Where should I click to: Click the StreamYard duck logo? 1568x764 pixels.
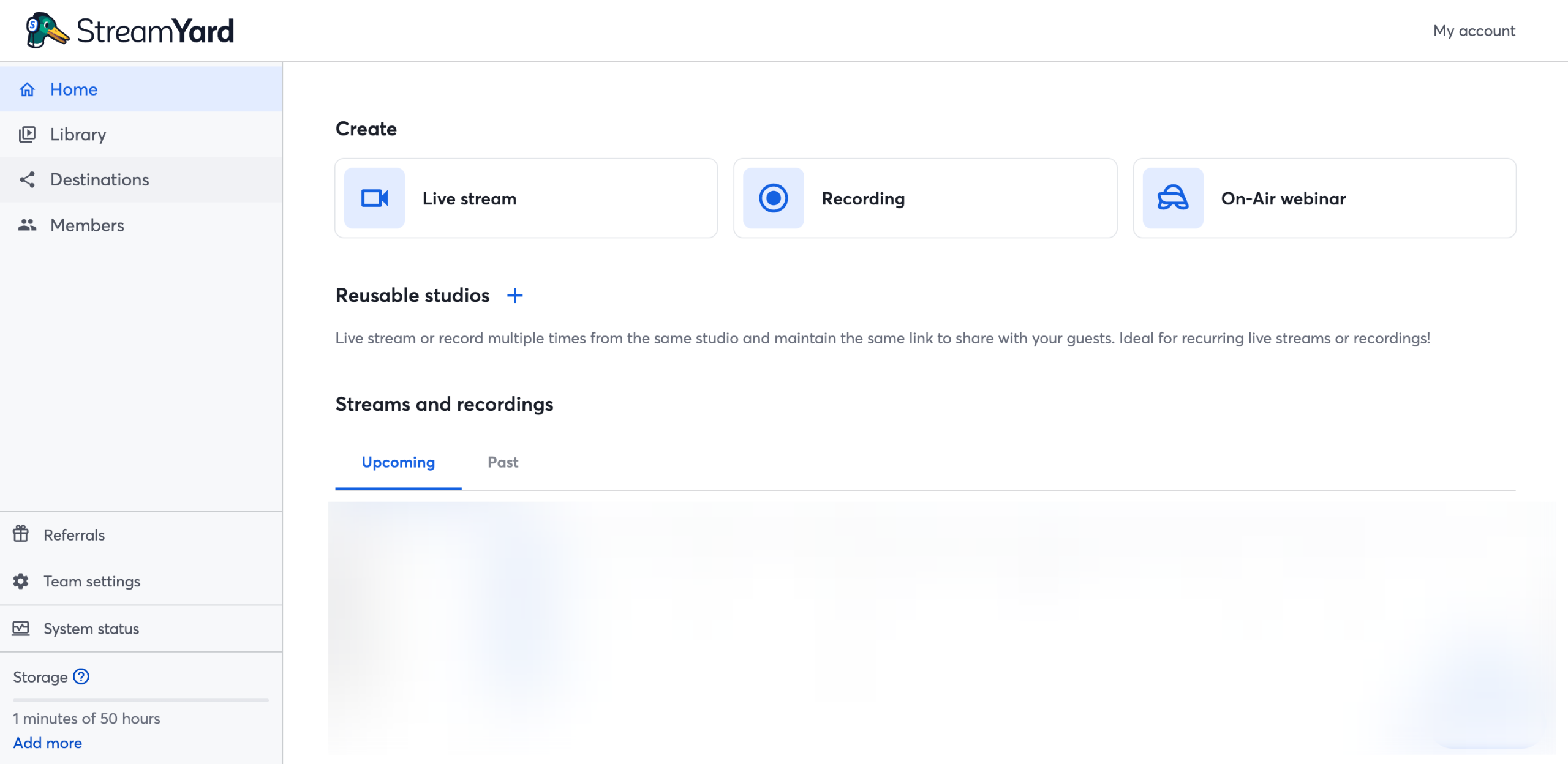47,29
